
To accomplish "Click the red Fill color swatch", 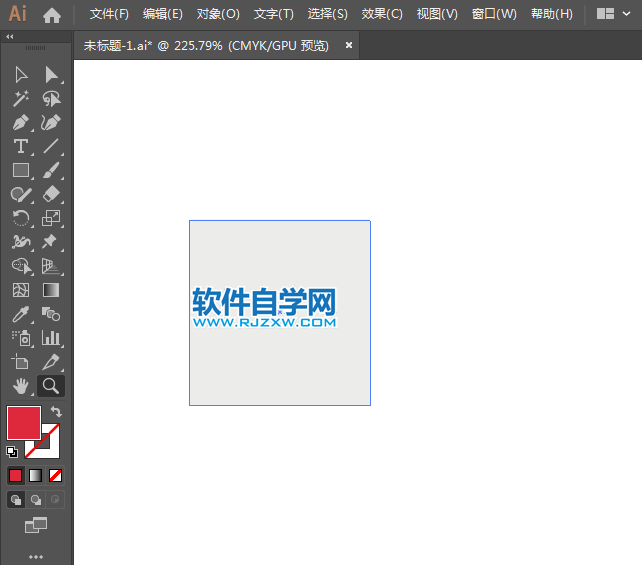I will pyautogui.click(x=24, y=423).
